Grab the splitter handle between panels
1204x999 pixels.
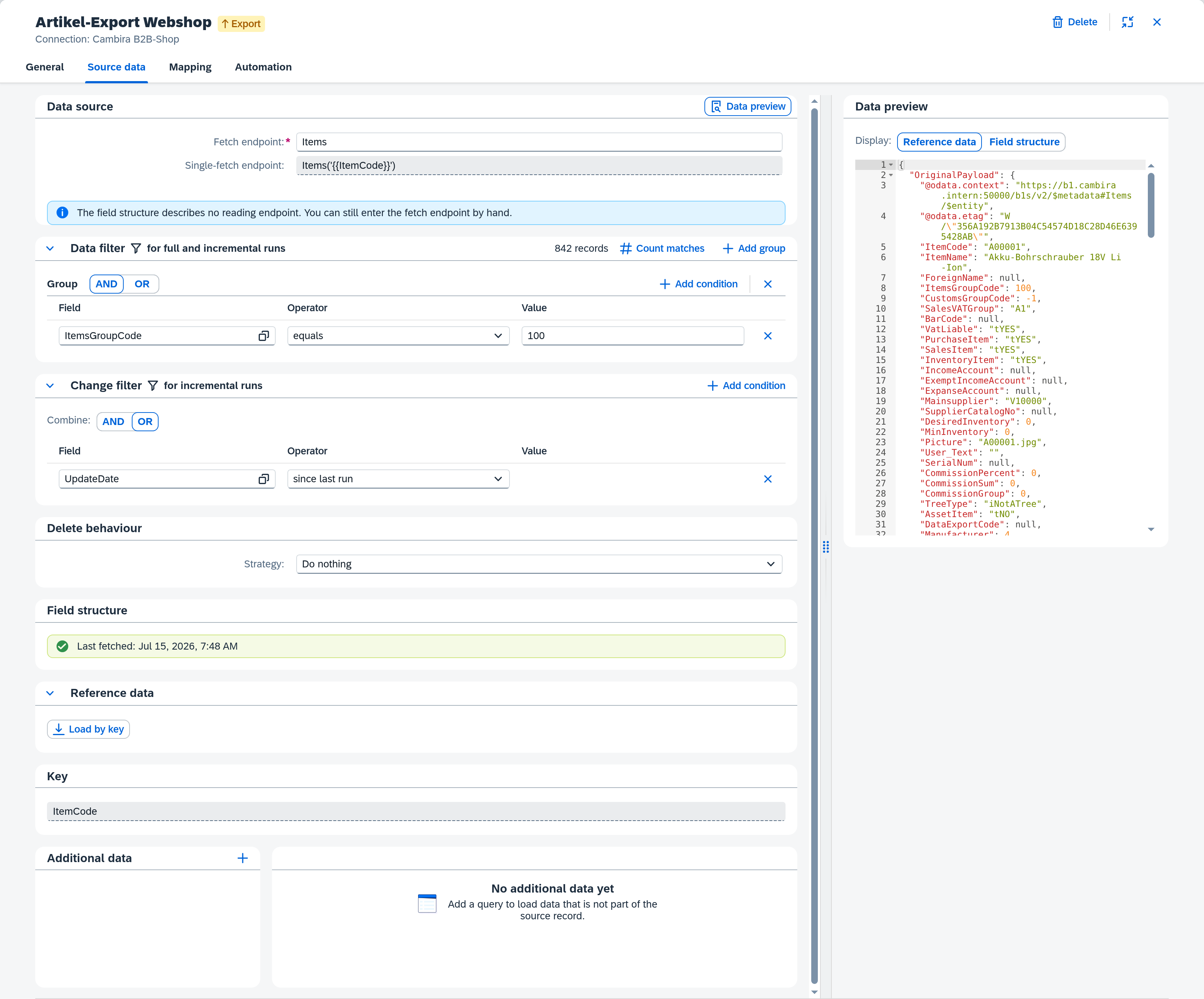[x=826, y=547]
